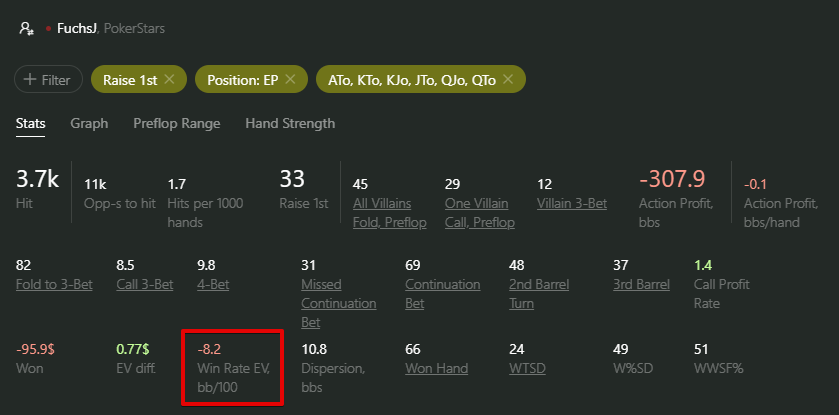Remove the ATo, KTo hands filter chip
Screen dimensions: 839x415
(508, 79)
